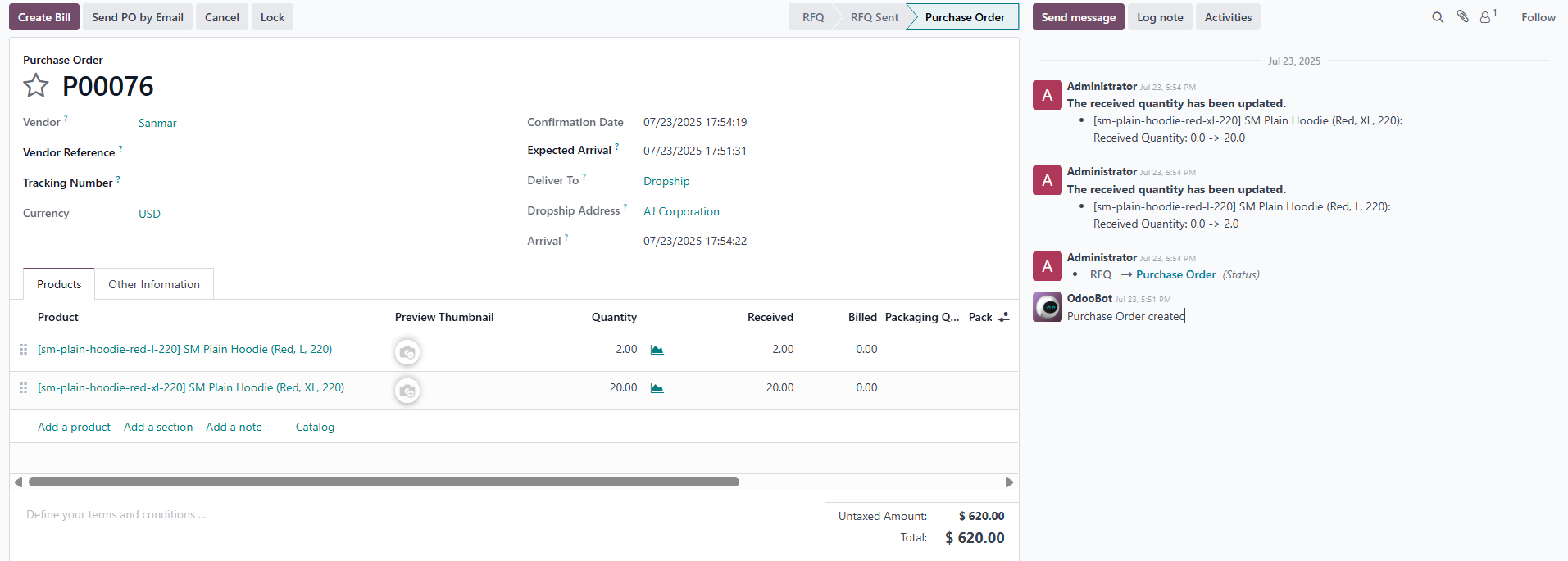Click the Deliver To help question mark
The image size is (1568, 561).
[x=584, y=177]
